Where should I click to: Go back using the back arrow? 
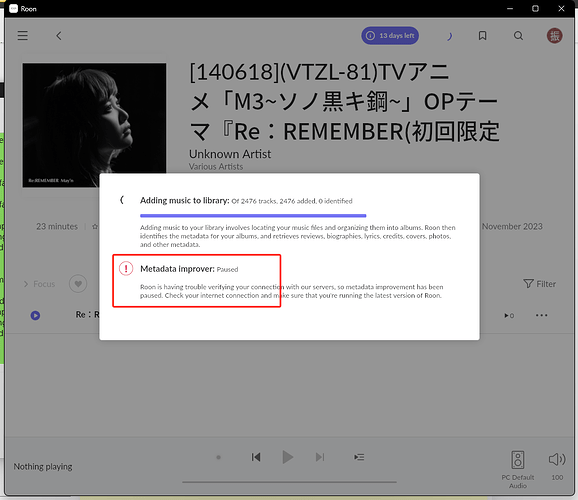tap(59, 36)
